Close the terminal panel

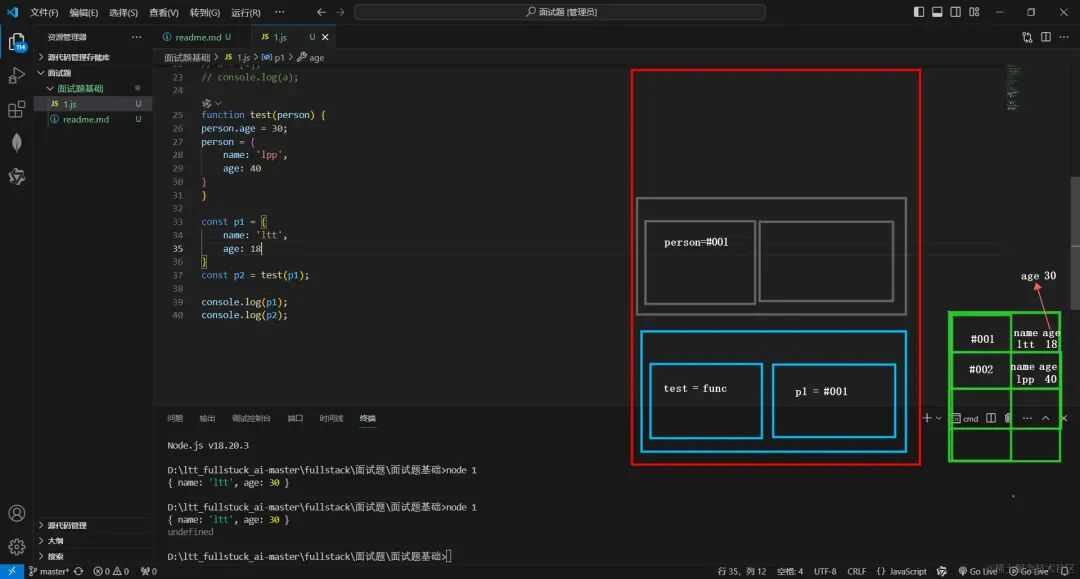1064,418
